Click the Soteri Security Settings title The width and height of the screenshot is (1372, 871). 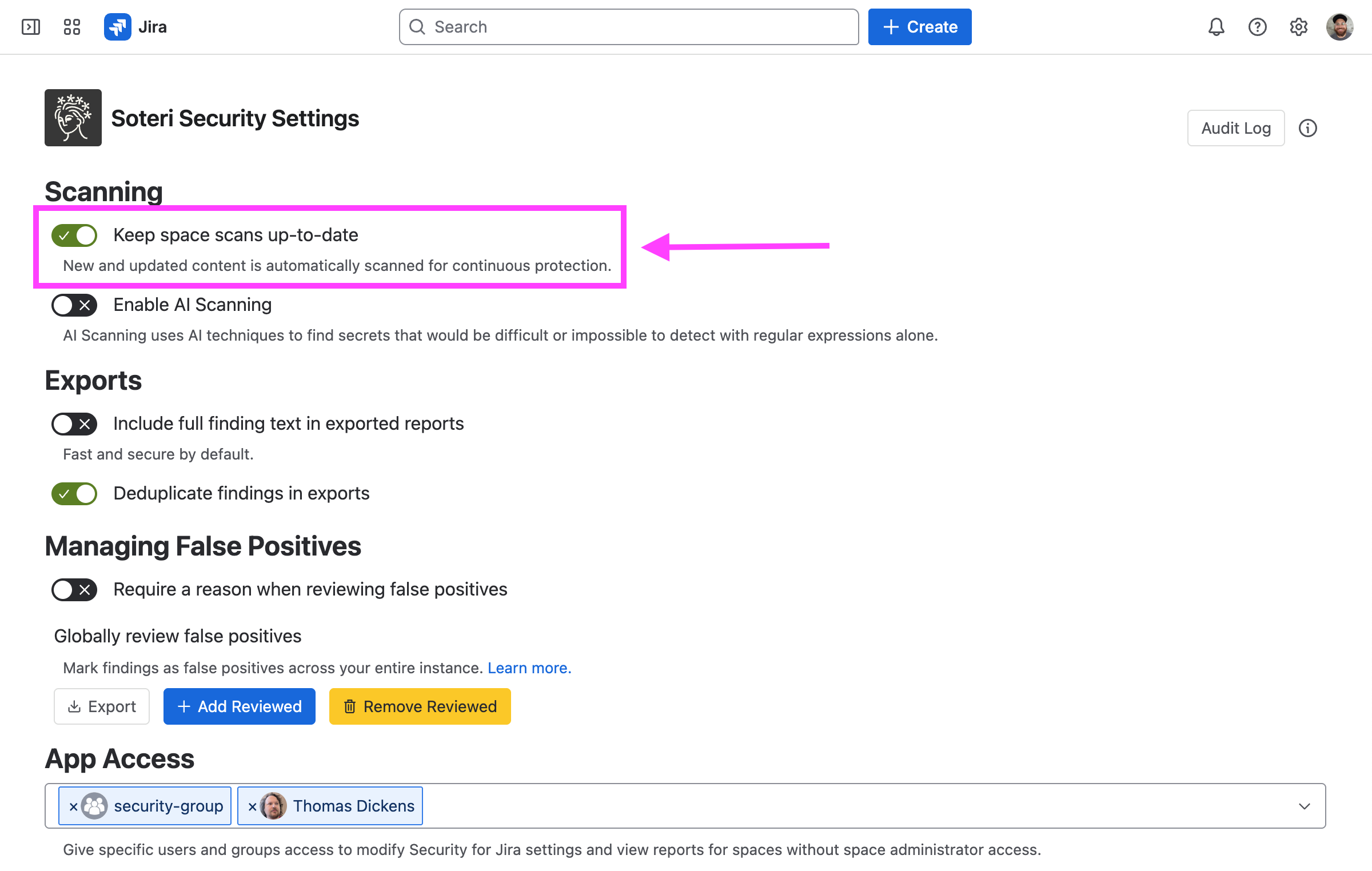[235, 118]
